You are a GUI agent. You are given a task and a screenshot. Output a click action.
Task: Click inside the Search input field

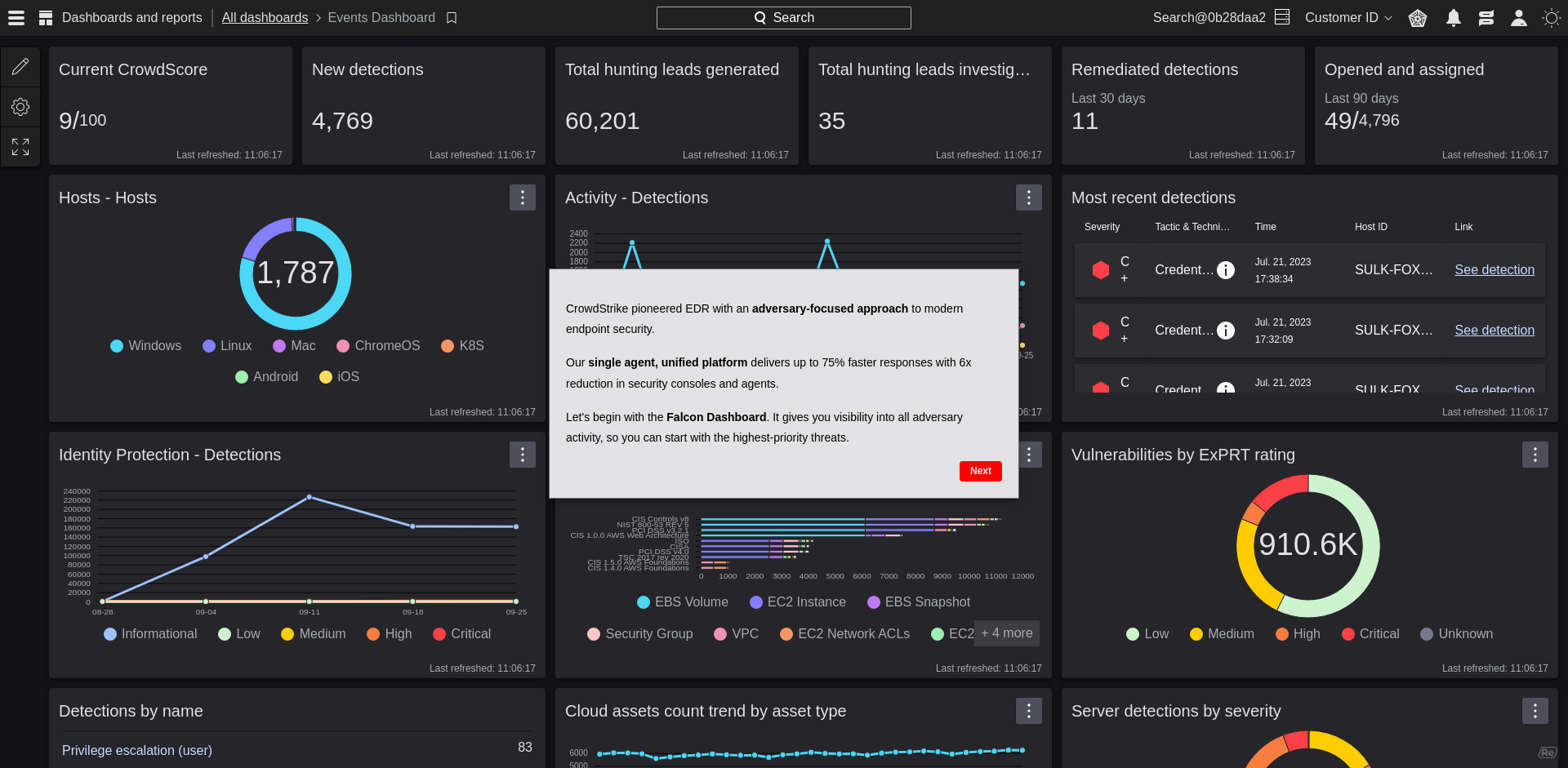point(784,17)
